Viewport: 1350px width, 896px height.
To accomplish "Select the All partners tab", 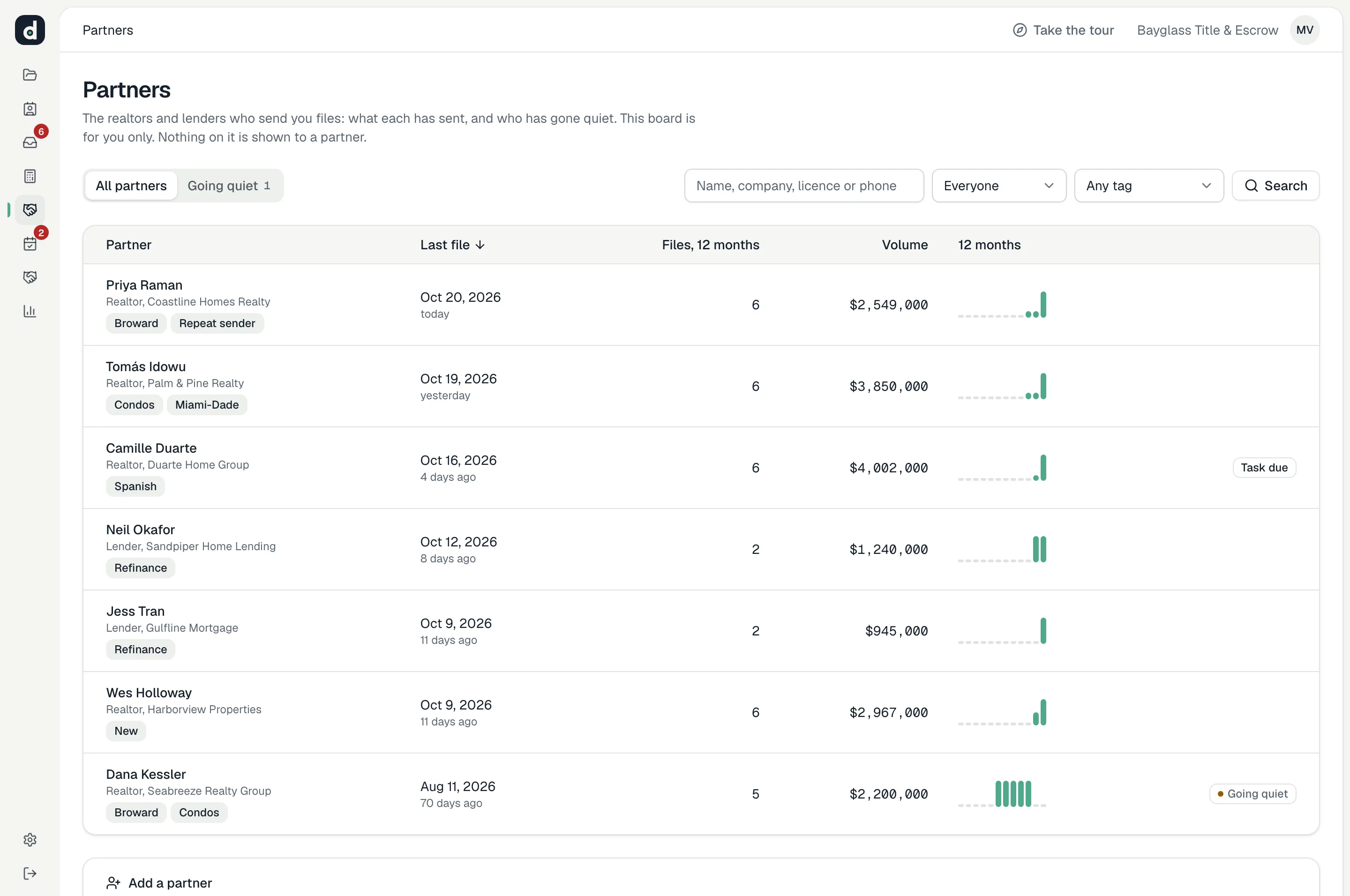I will pyautogui.click(x=131, y=186).
